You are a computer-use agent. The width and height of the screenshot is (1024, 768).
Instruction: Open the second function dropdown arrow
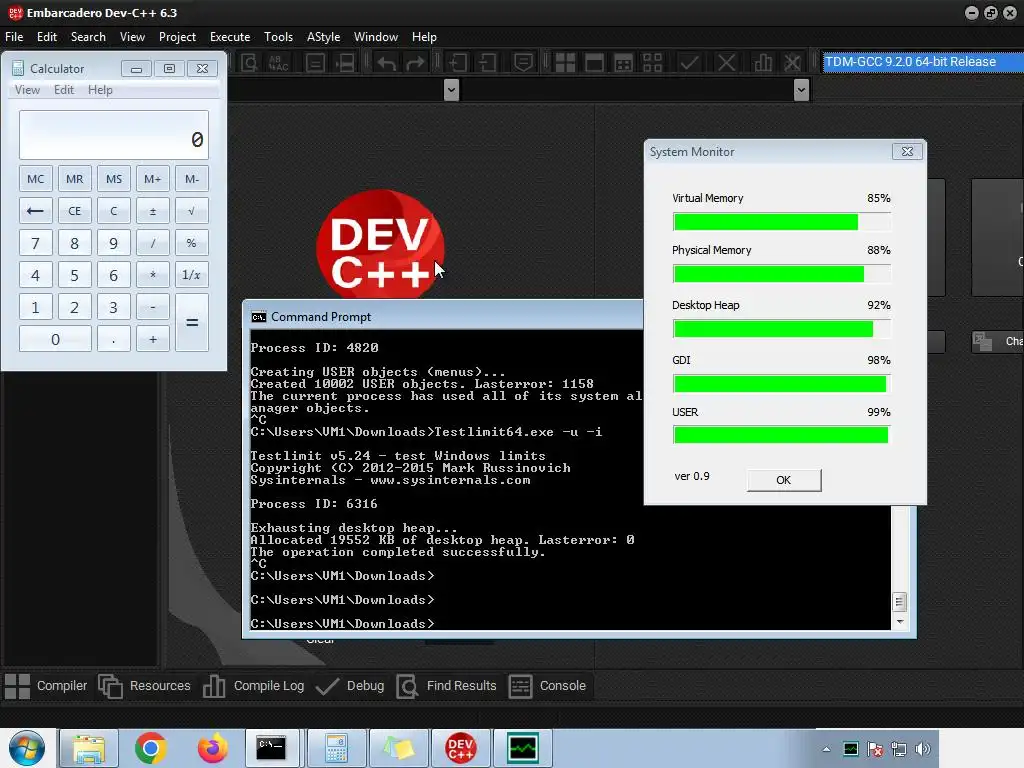coord(801,90)
